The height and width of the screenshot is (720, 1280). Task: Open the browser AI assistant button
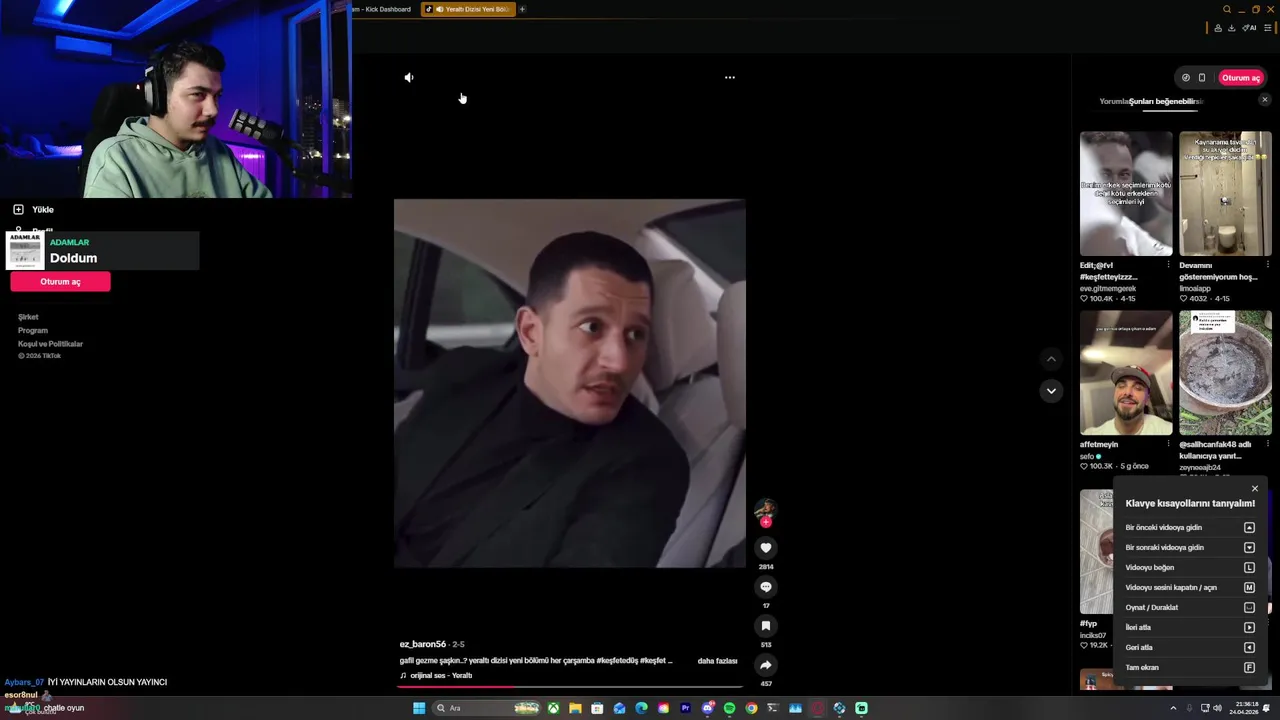click(x=1249, y=28)
